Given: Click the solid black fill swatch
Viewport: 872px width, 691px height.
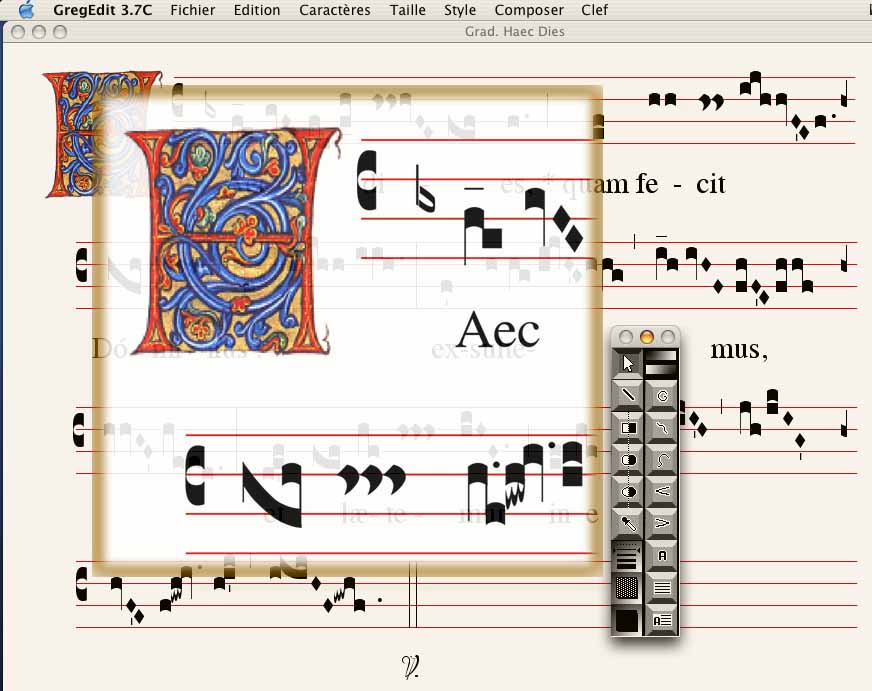Looking at the screenshot, I should (627, 620).
